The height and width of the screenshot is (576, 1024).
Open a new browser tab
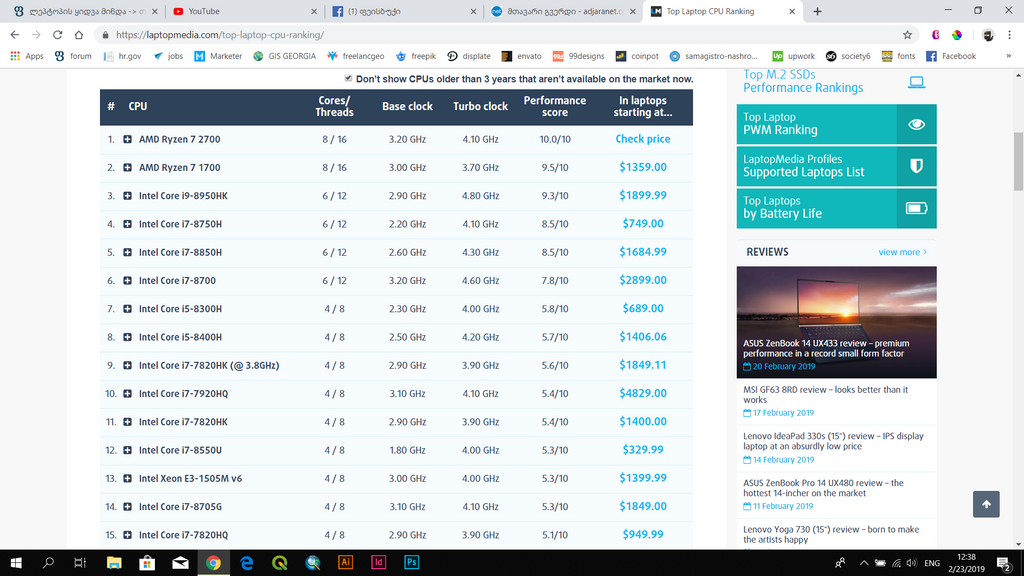tap(817, 11)
